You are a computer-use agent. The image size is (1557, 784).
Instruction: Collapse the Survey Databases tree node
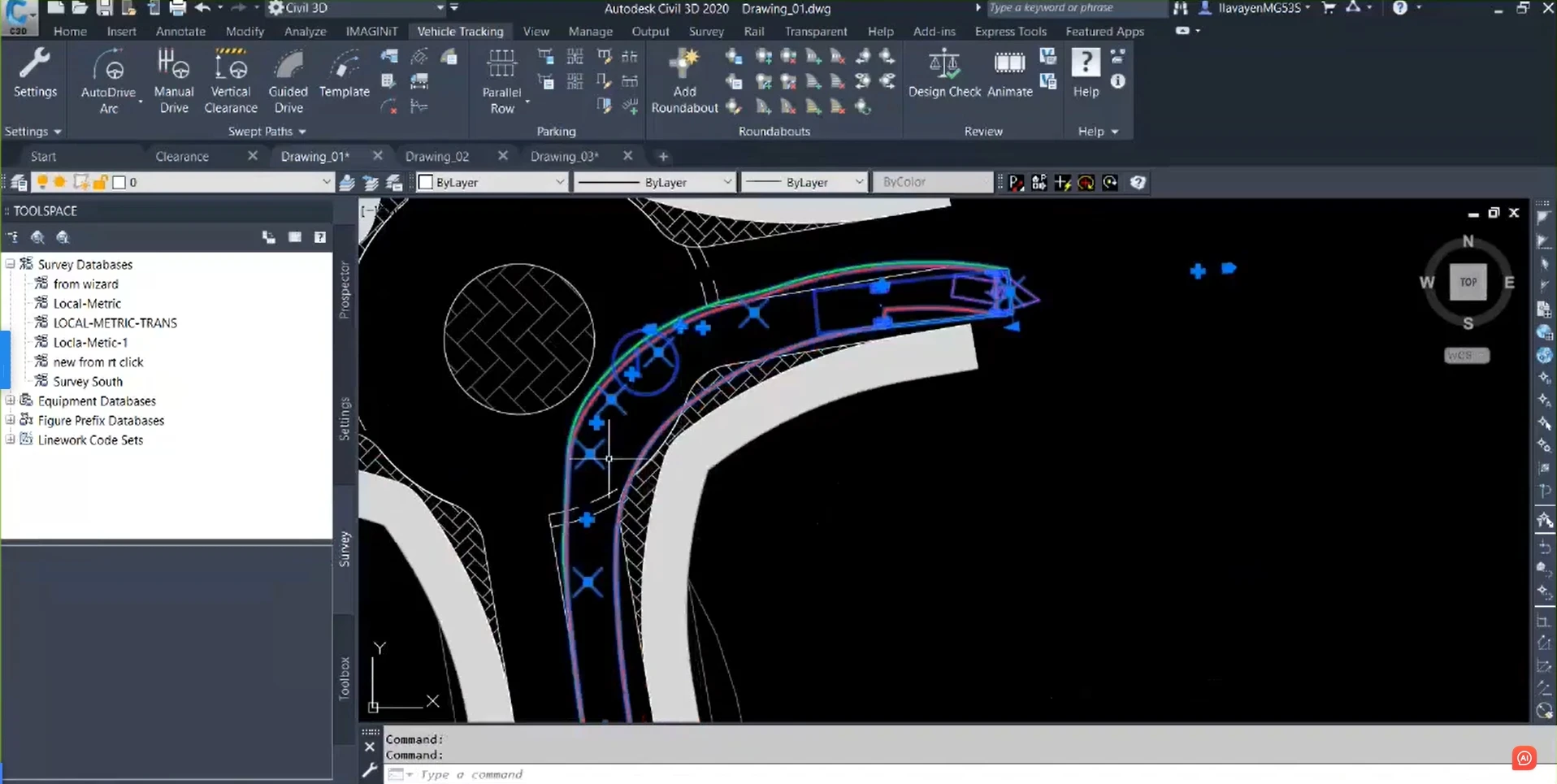coord(10,264)
